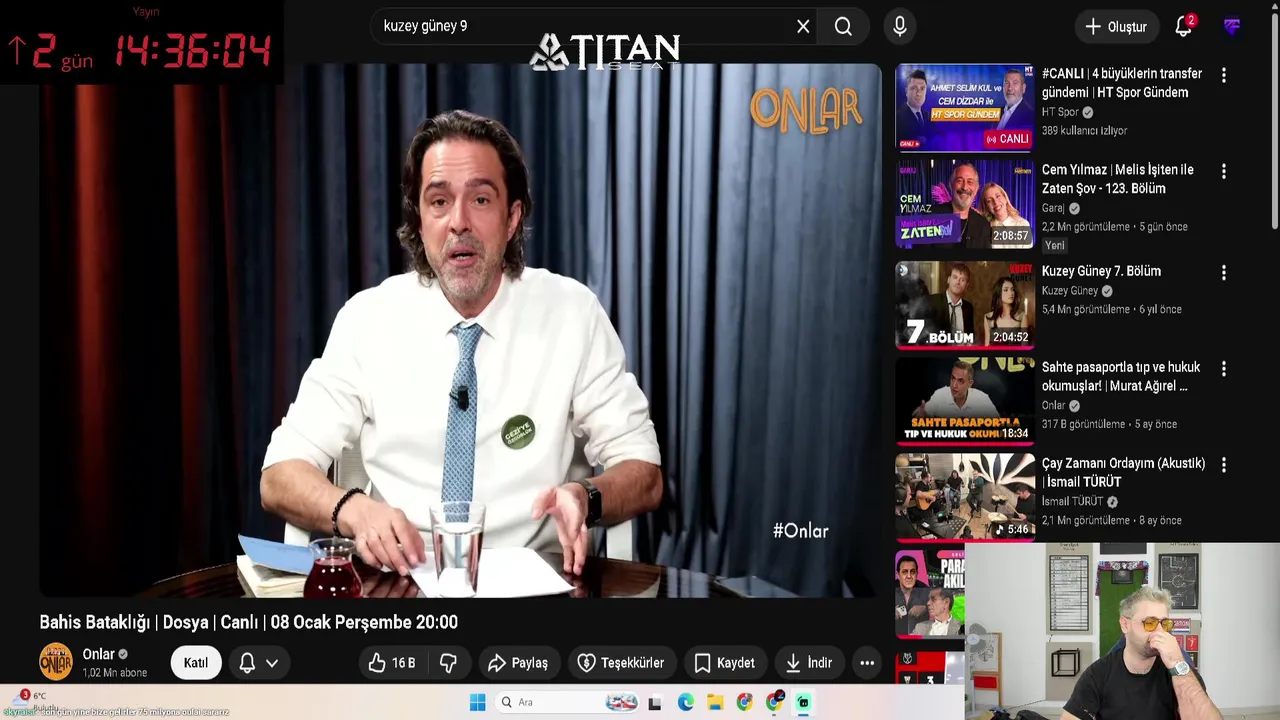Click title 'Çay Zamanı Ordayım (Akustik)'
Screen dimensions: 1280x720
pos(1123,472)
